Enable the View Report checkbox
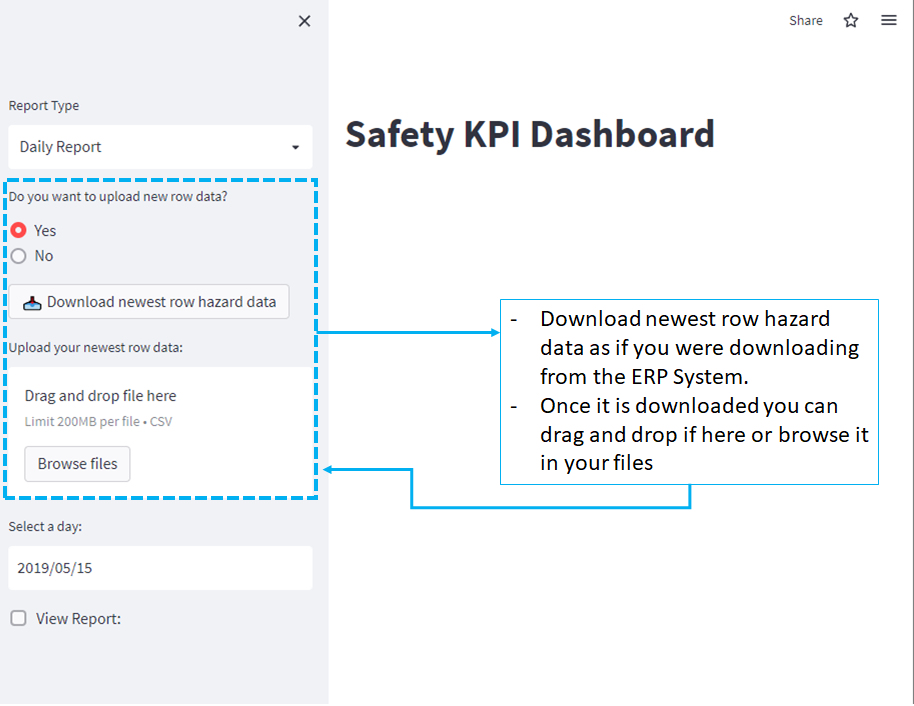This screenshot has width=914, height=706. (17, 618)
